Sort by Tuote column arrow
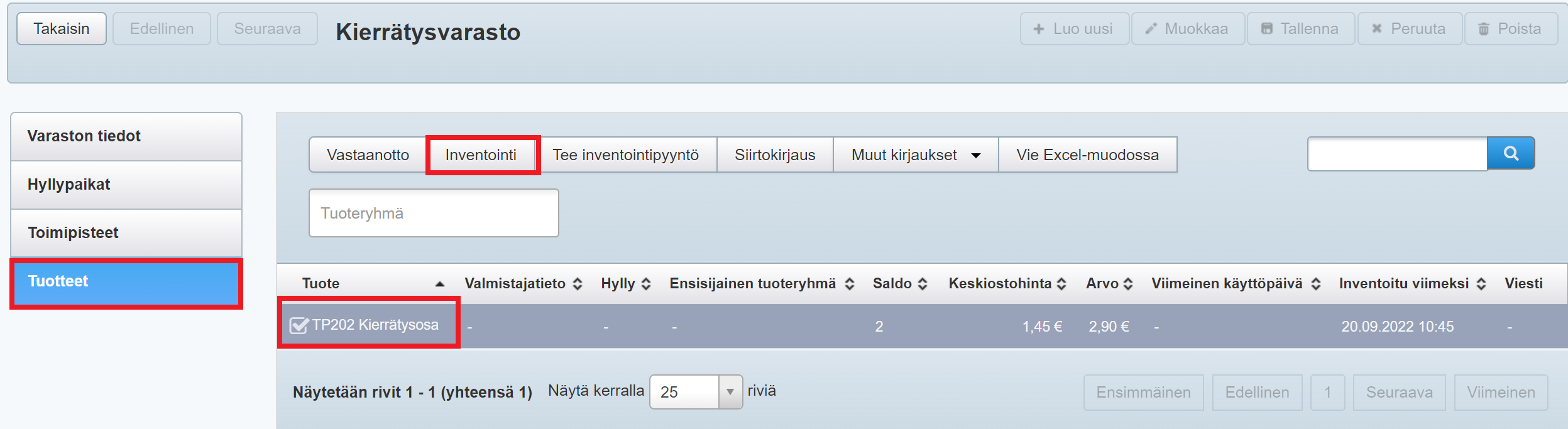 pyautogui.click(x=440, y=284)
